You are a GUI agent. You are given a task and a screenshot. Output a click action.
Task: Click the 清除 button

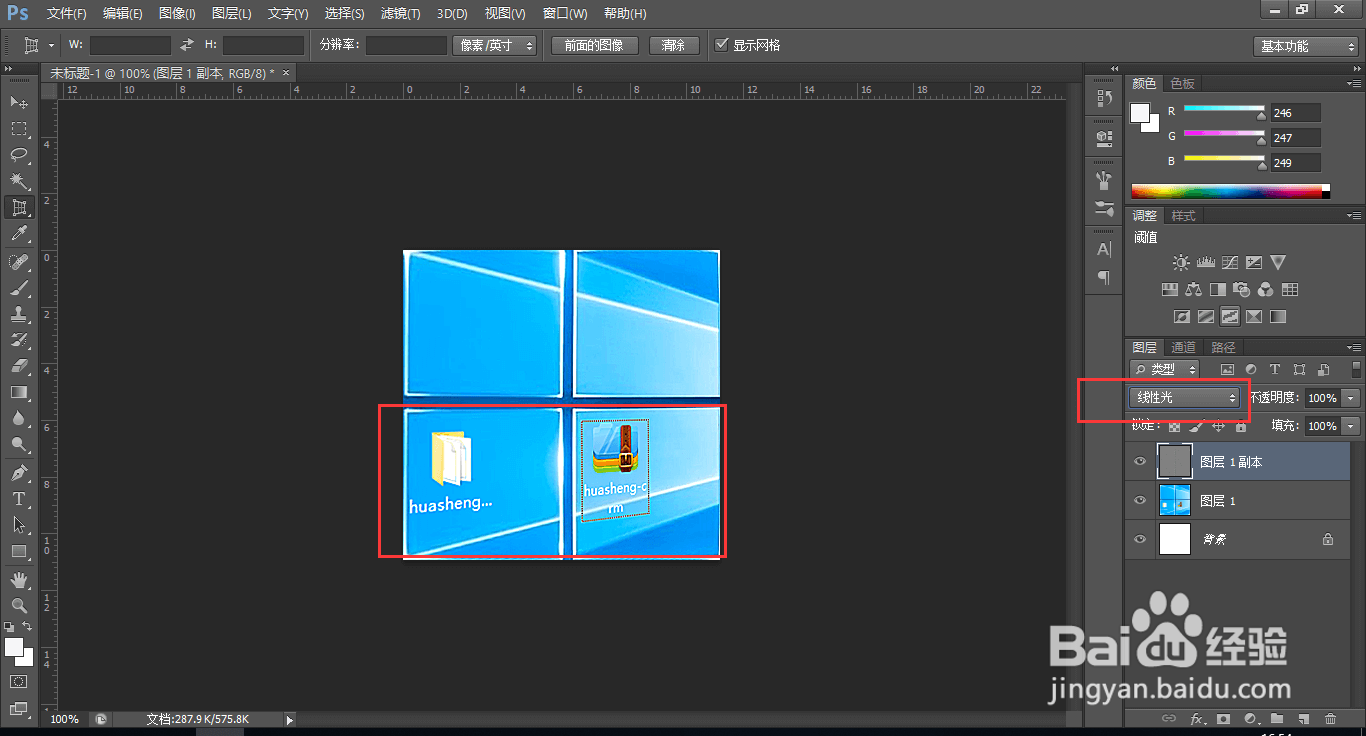(674, 45)
